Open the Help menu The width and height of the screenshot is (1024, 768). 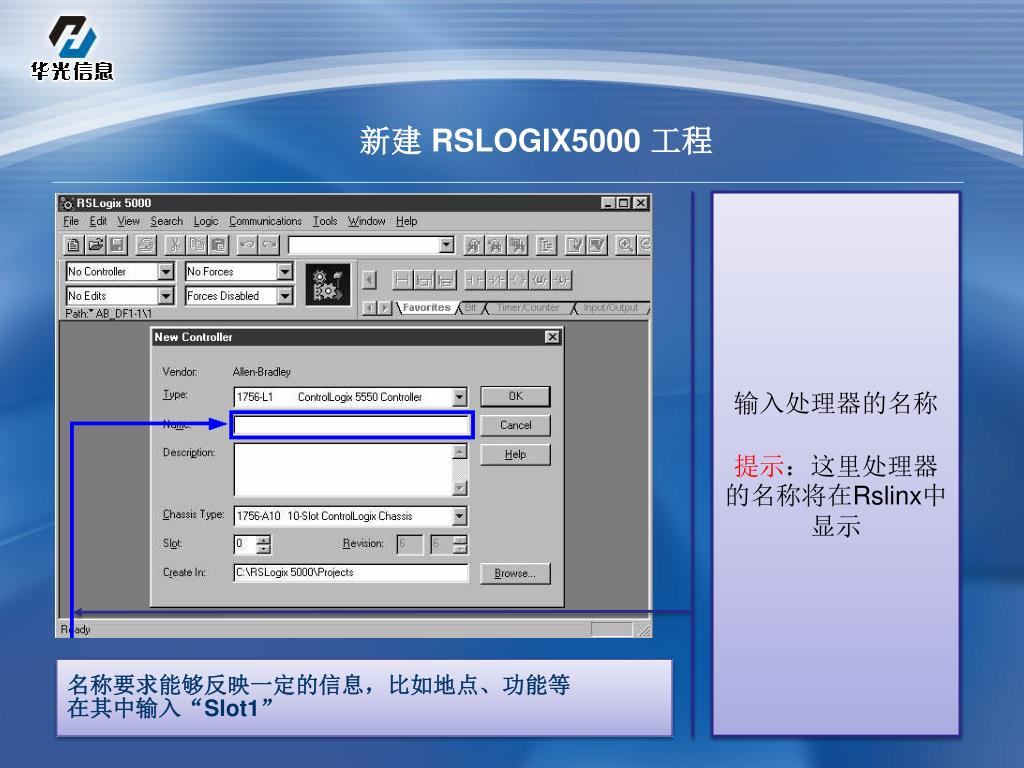point(406,221)
